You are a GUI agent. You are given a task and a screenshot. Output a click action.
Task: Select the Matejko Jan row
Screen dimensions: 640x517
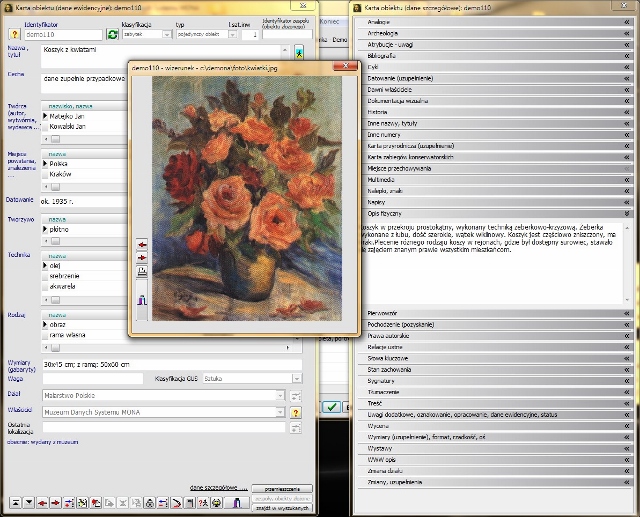coord(85,116)
